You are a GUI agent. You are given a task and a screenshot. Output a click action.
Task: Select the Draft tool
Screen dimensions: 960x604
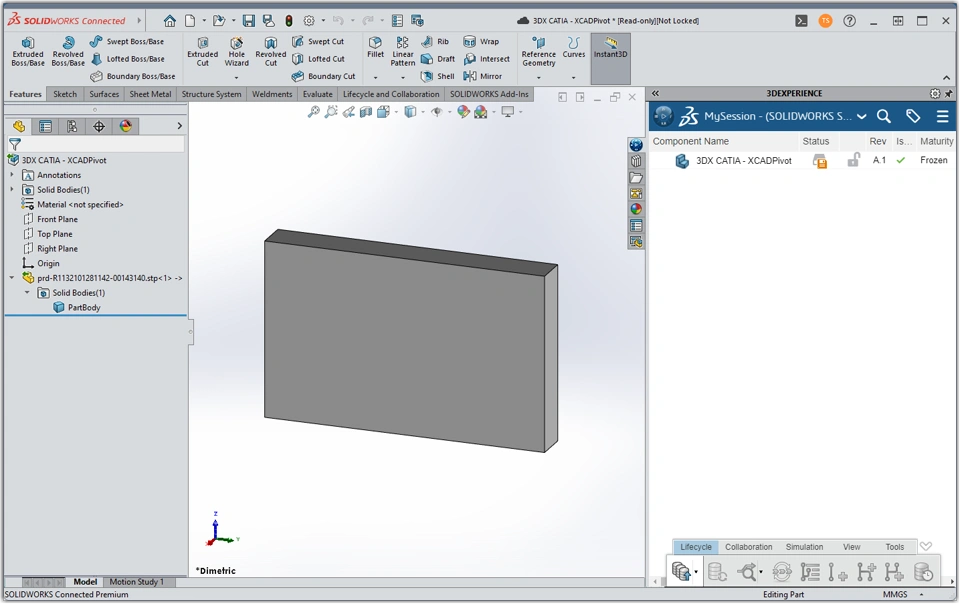(438, 59)
